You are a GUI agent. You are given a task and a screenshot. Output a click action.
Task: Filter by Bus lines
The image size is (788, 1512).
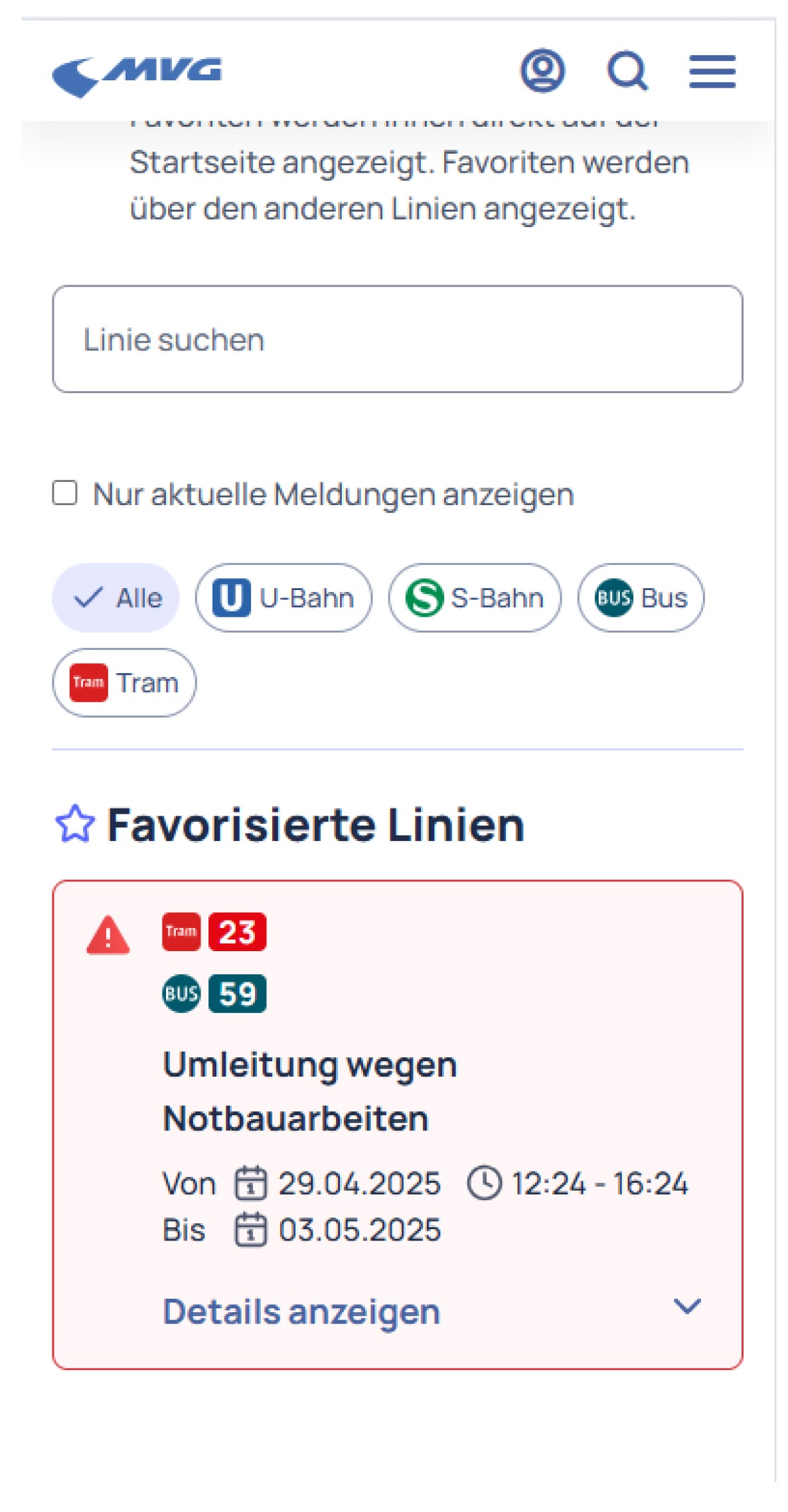641,597
